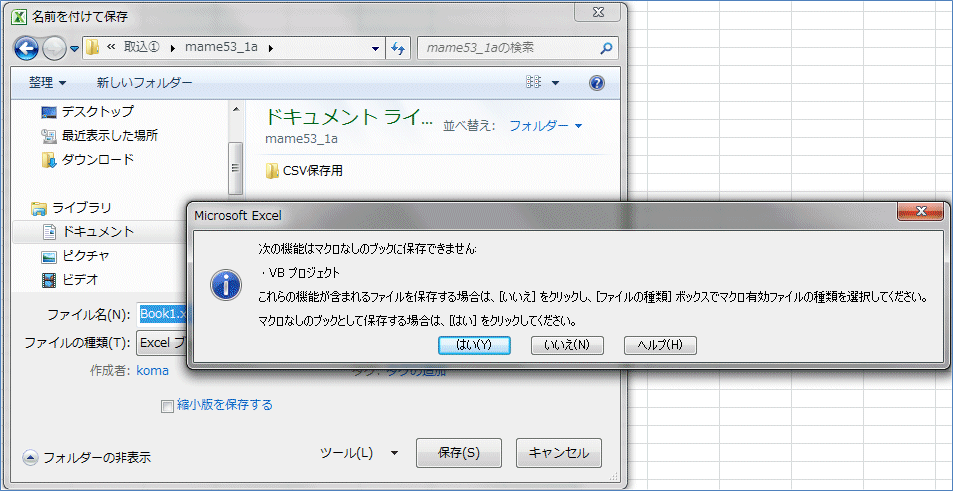
Task: Select mame53_1a breadcrumb in address bar
Action: coord(221,47)
